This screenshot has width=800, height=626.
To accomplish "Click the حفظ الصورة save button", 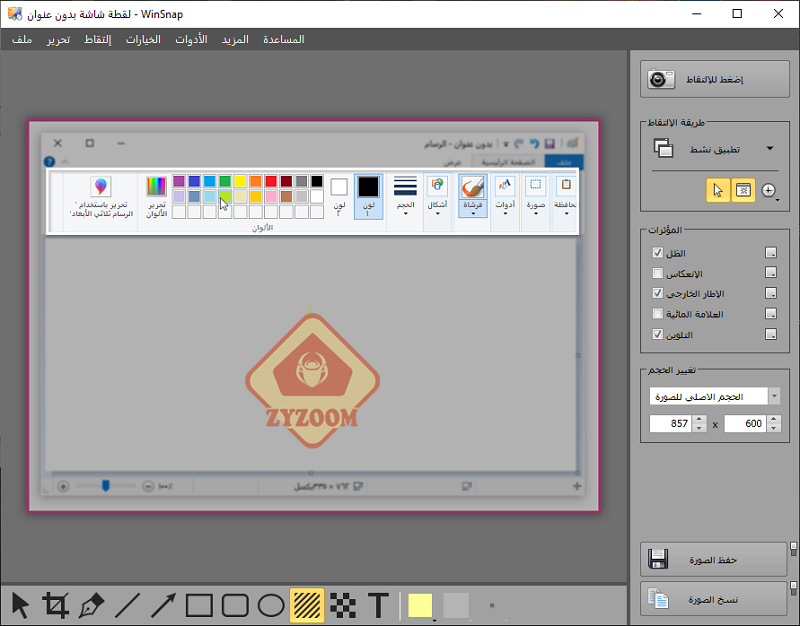I will click(x=713, y=560).
